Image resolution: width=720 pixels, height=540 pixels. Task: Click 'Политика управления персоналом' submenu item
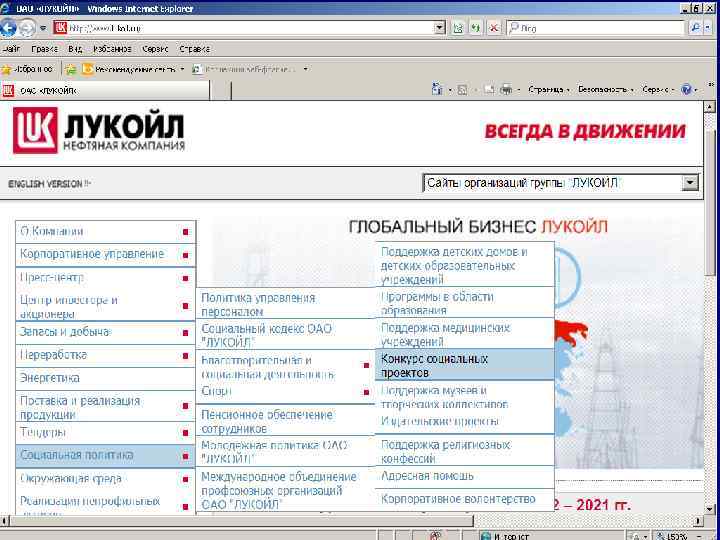coord(286,304)
